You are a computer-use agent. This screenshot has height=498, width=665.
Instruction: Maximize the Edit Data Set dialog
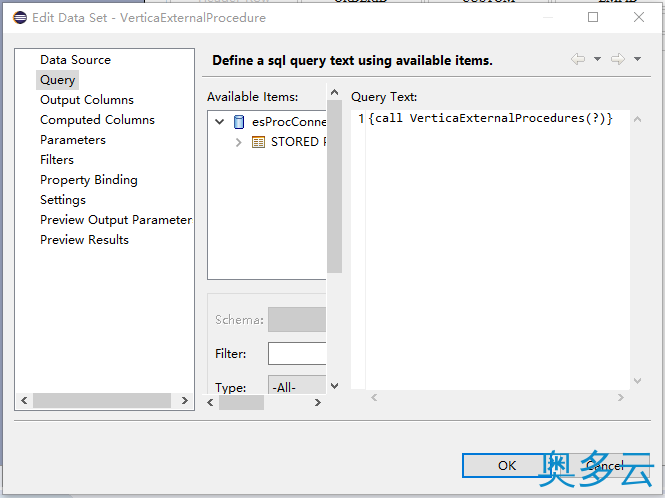click(593, 17)
